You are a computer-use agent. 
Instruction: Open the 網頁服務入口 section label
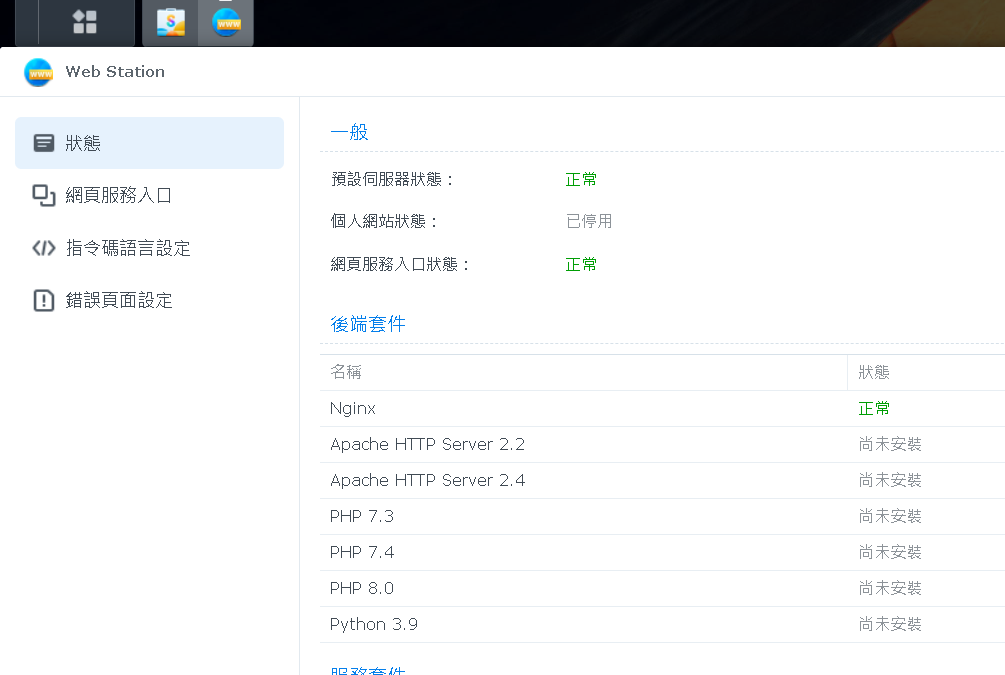(119, 195)
